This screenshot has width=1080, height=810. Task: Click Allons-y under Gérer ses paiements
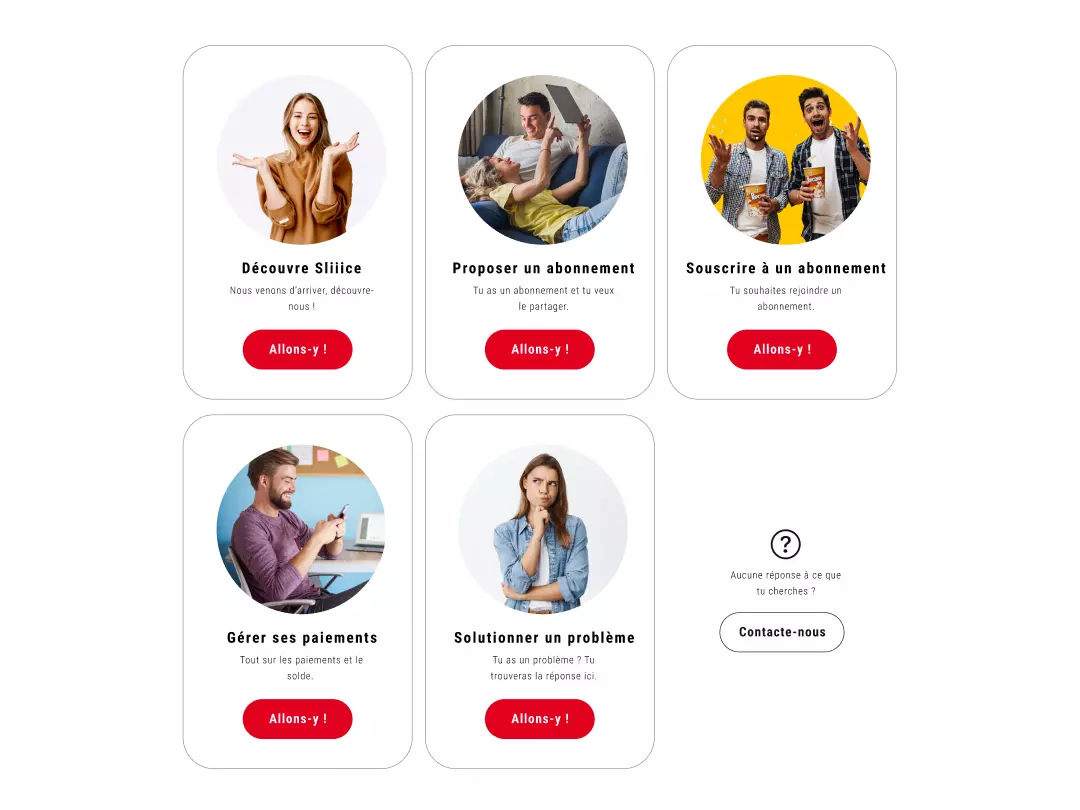coord(298,719)
